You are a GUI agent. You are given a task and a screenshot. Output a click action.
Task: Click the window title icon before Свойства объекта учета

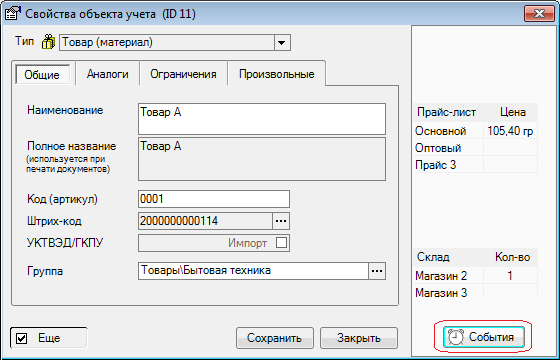pos(12,14)
